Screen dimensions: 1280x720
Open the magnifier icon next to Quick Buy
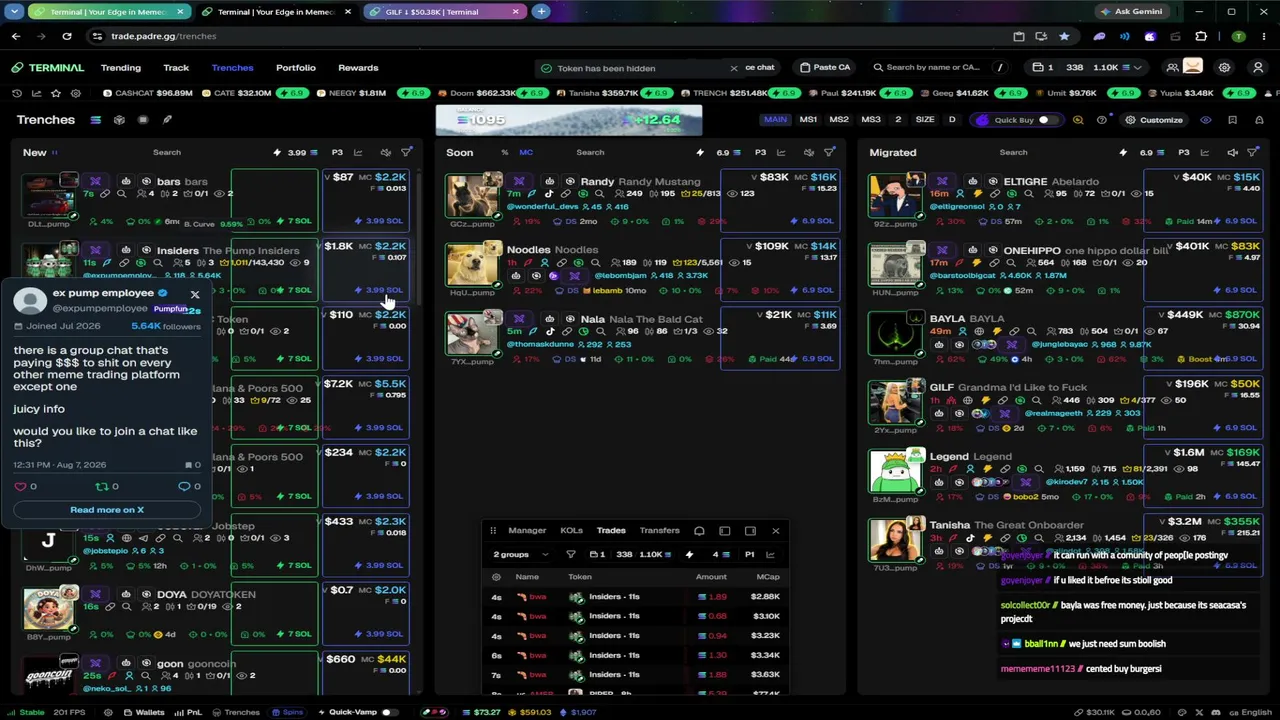tap(1078, 120)
